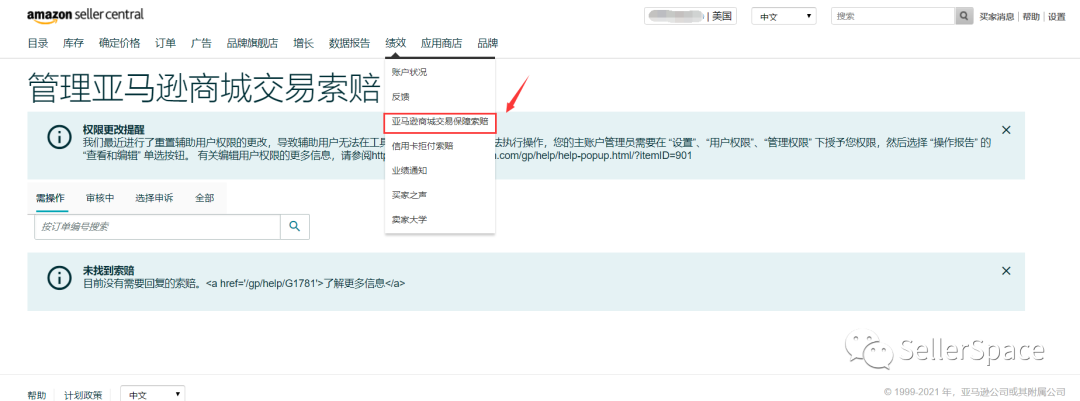Open the 数据报告 menu

pyautogui.click(x=349, y=43)
